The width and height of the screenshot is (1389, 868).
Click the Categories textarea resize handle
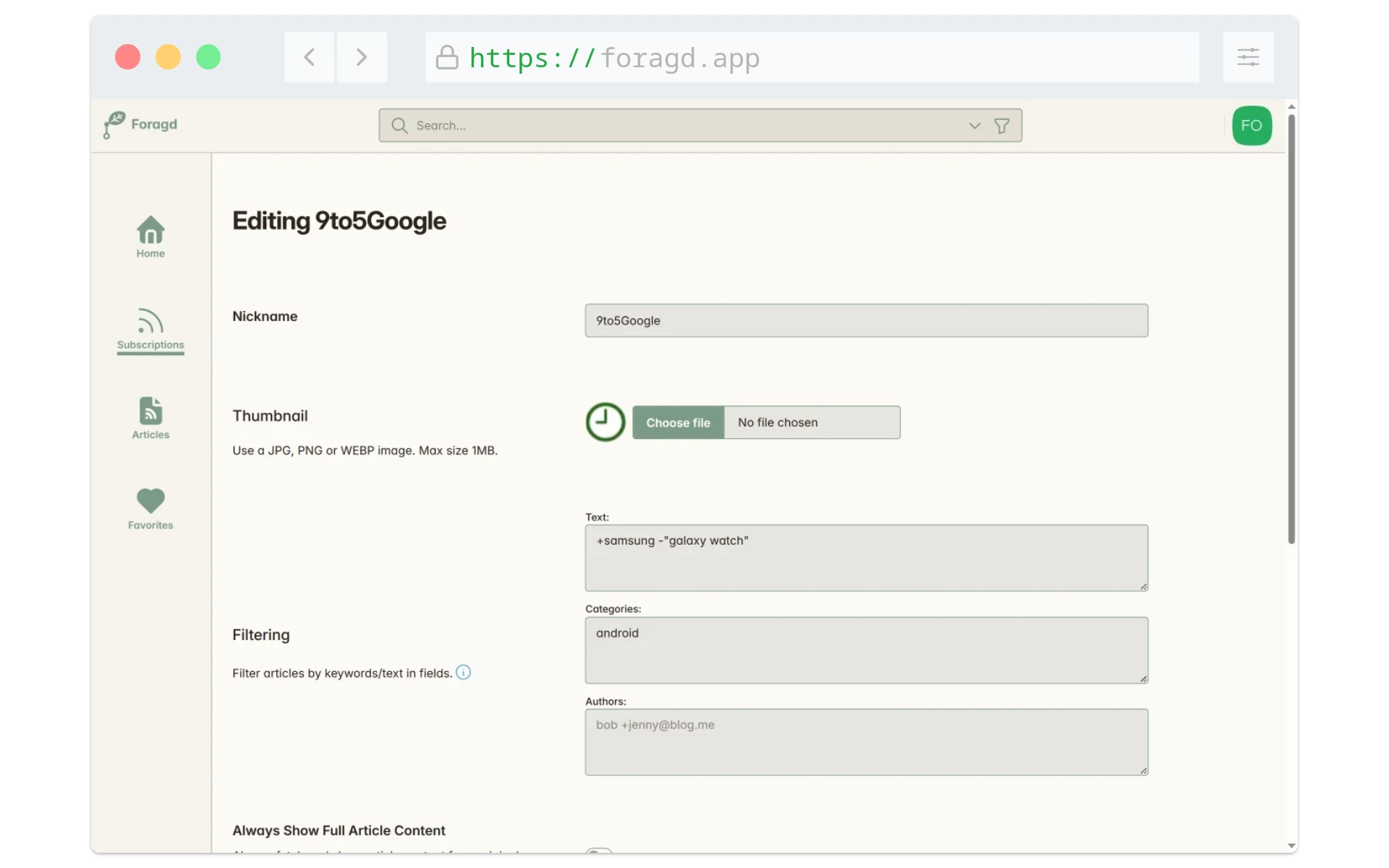coord(1143,678)
